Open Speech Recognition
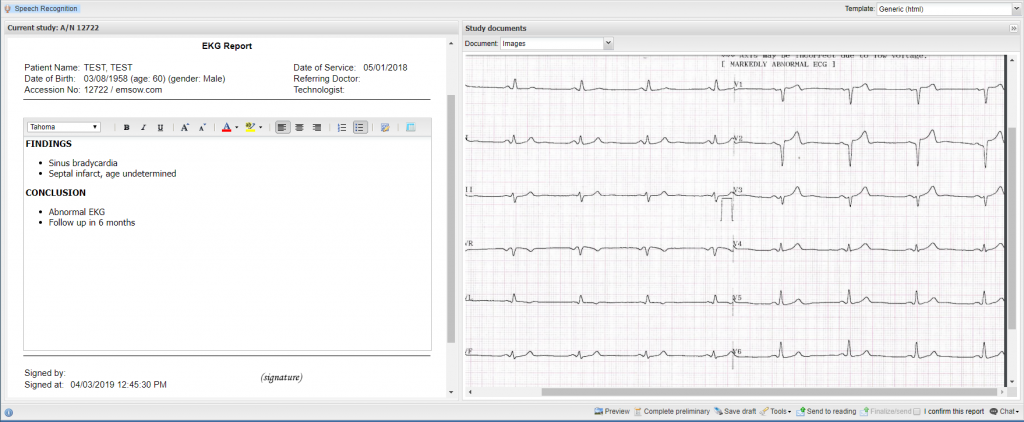1024x422 pixels. pos(41,9)
